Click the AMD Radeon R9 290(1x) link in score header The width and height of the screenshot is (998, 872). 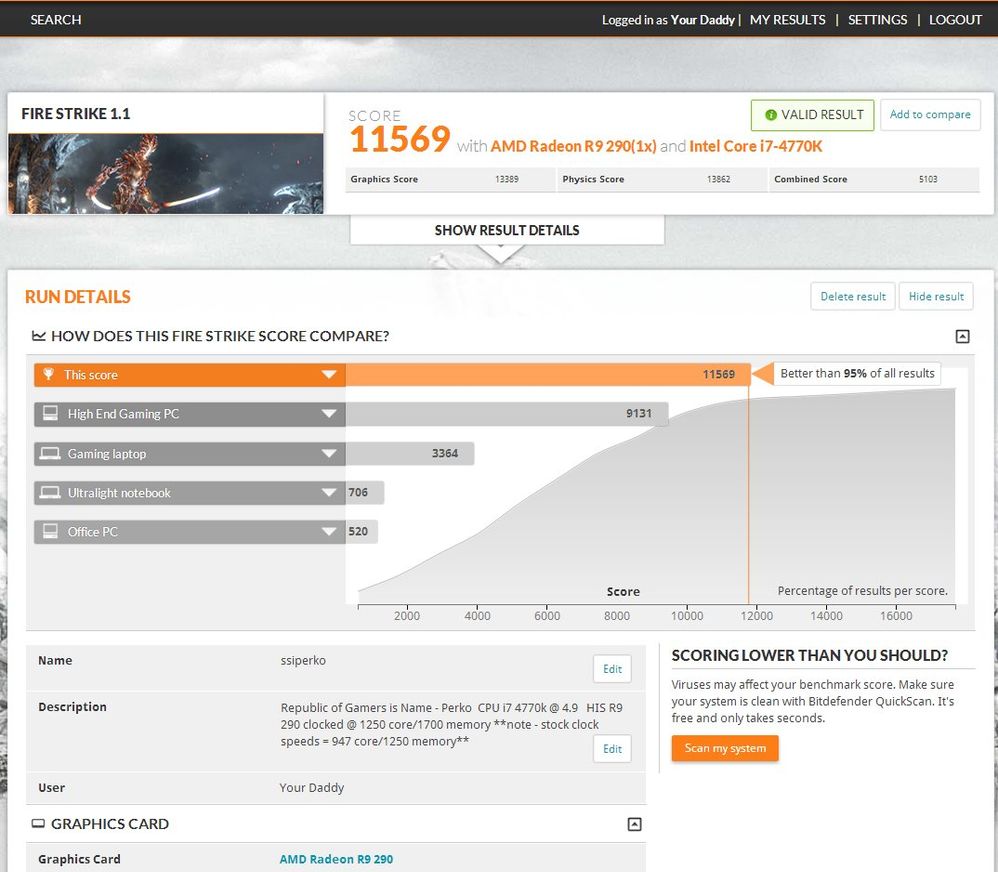(573, 146)
